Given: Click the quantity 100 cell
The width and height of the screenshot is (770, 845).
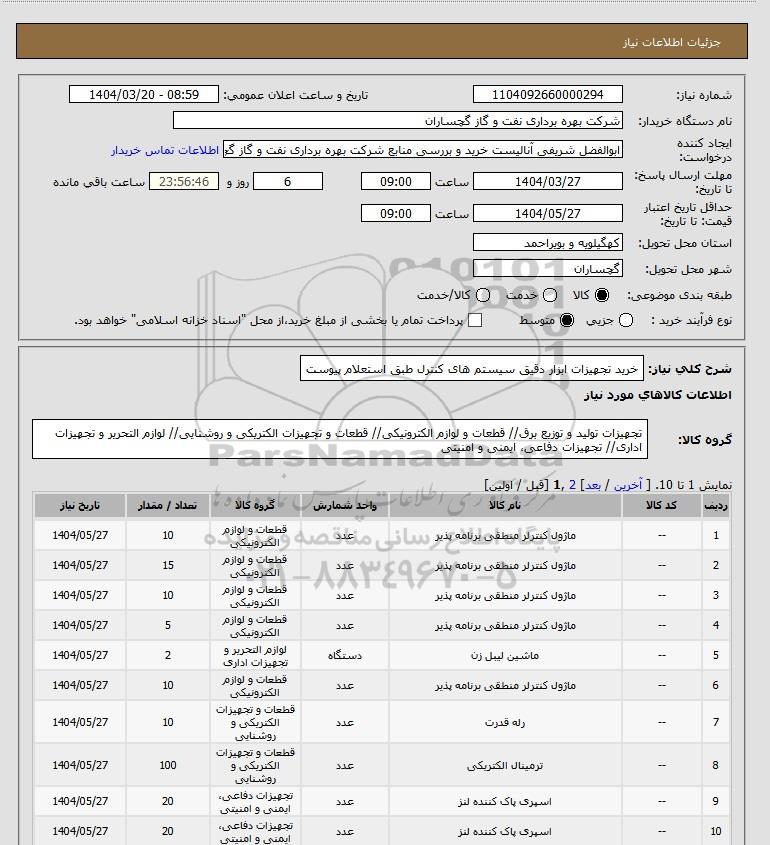Looking at the screenshot, I should coord(168,765).
